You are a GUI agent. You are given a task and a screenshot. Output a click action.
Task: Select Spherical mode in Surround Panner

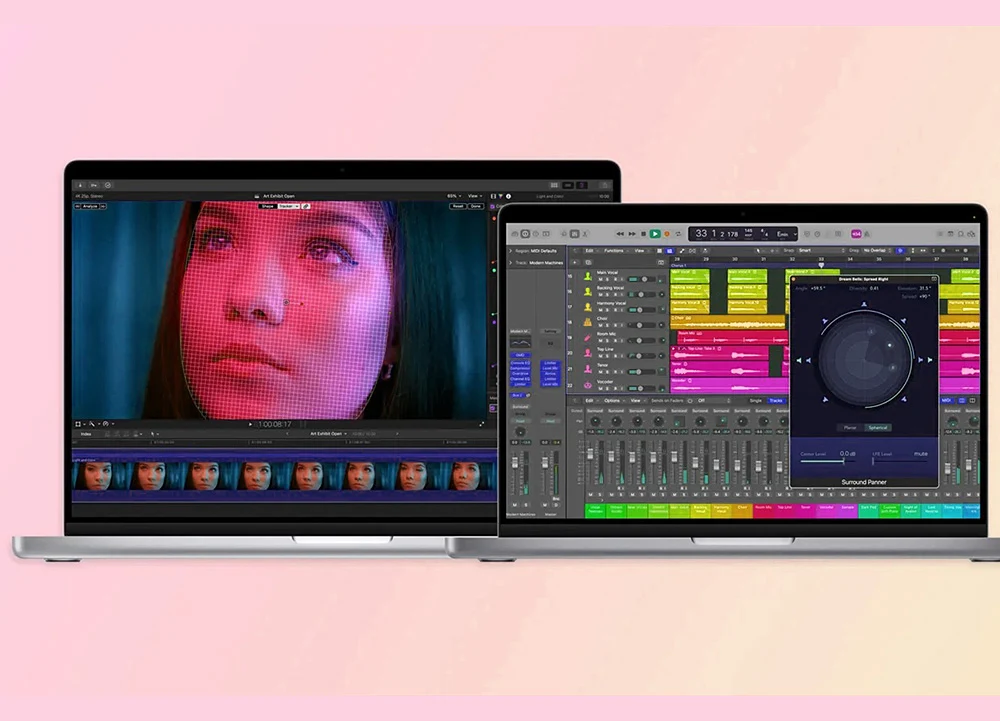click(878, 427)
